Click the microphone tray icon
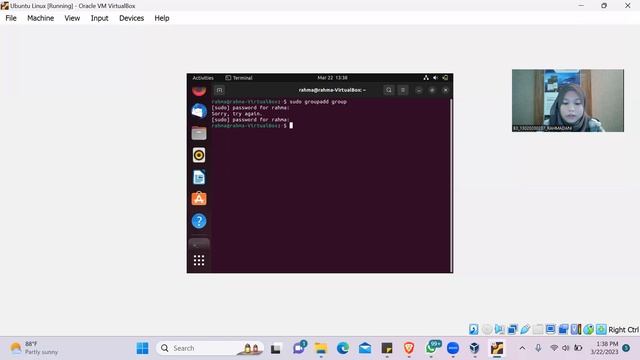Image resolution: width=640 pixels, height=360 pixels. tap(538, 348)
